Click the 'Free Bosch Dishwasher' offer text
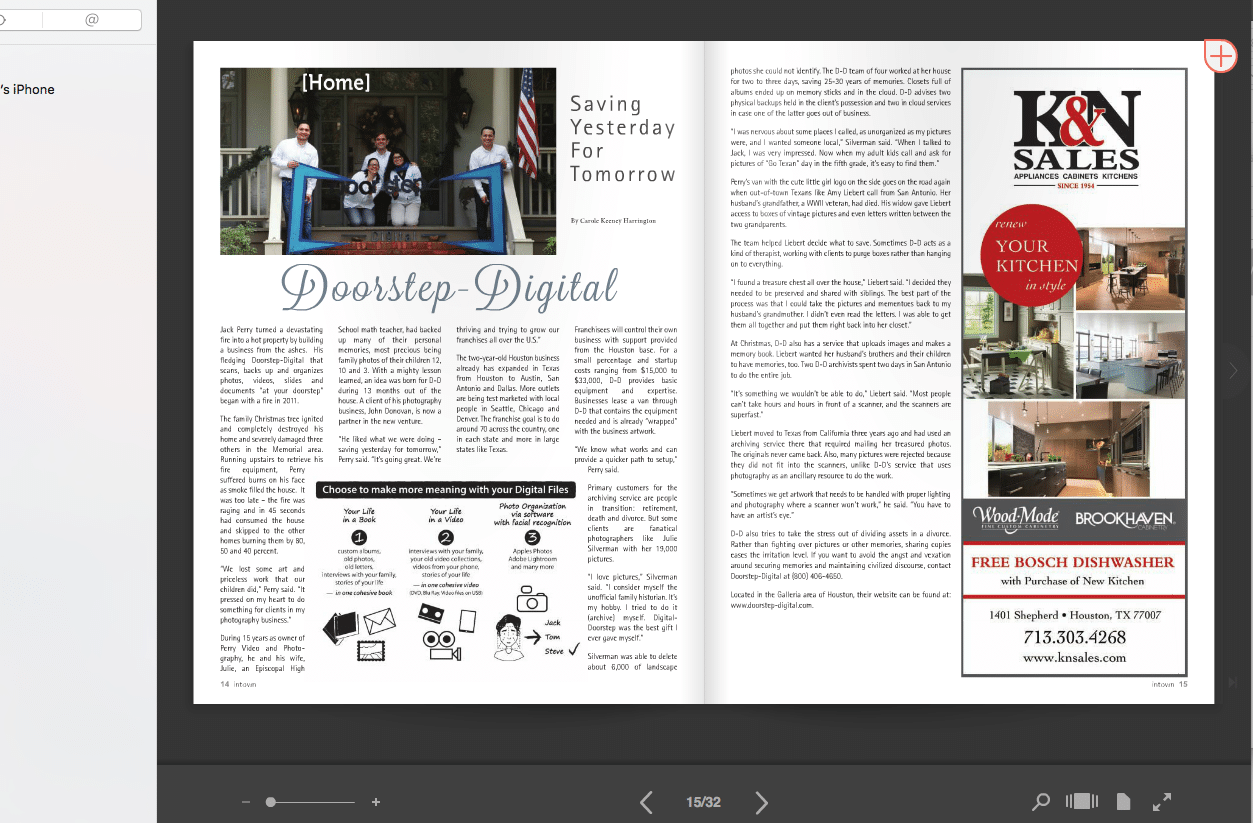Image resolution: width=1253 pixels, height=823 pixels. (1073, 562)
